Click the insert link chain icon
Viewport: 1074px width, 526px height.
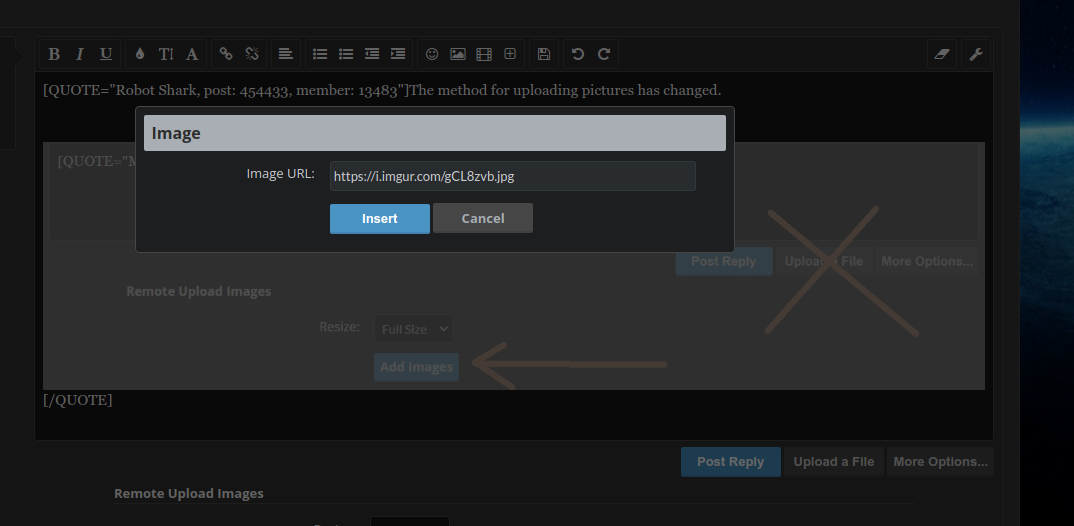[226, 54]
